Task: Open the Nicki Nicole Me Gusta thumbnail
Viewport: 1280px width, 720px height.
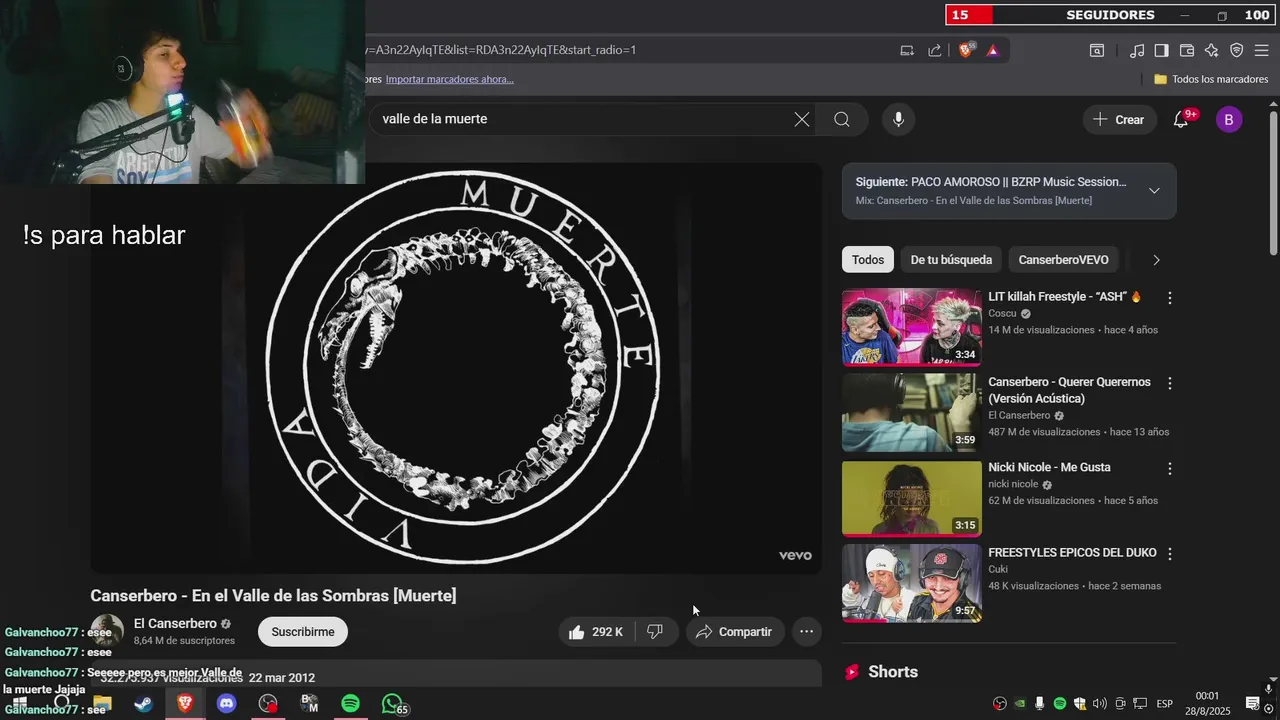Action: (912, 499)
